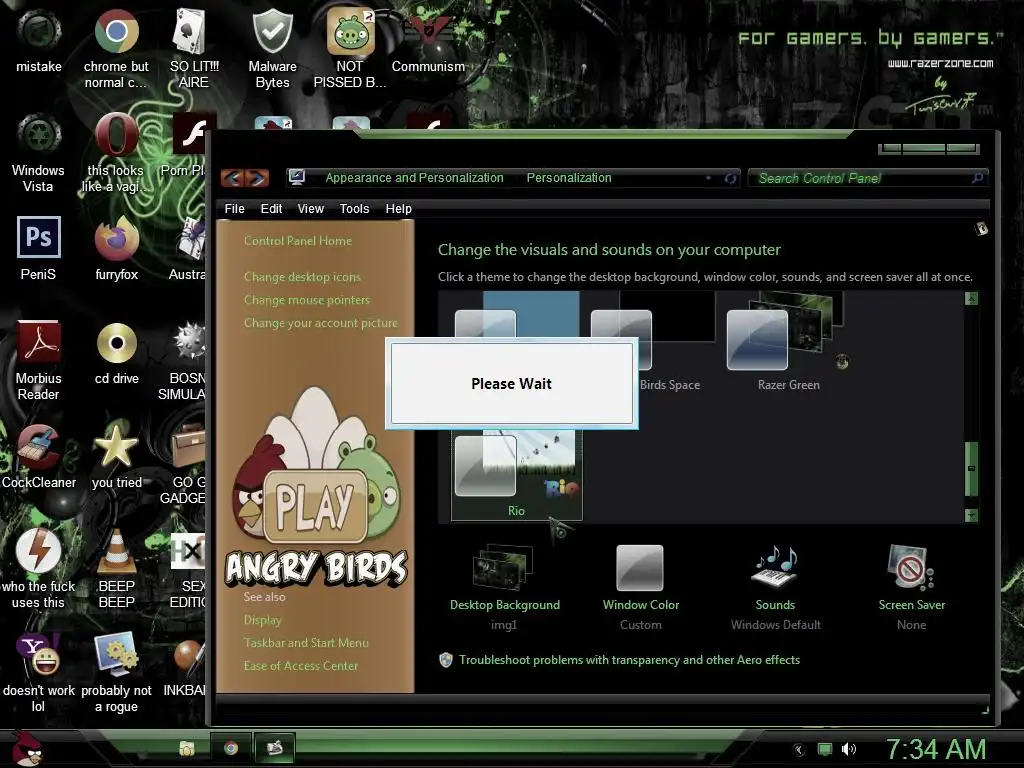The image size is (1024, 768).
Task: Show hidden tray icons arrow
Action: (799, 750)
